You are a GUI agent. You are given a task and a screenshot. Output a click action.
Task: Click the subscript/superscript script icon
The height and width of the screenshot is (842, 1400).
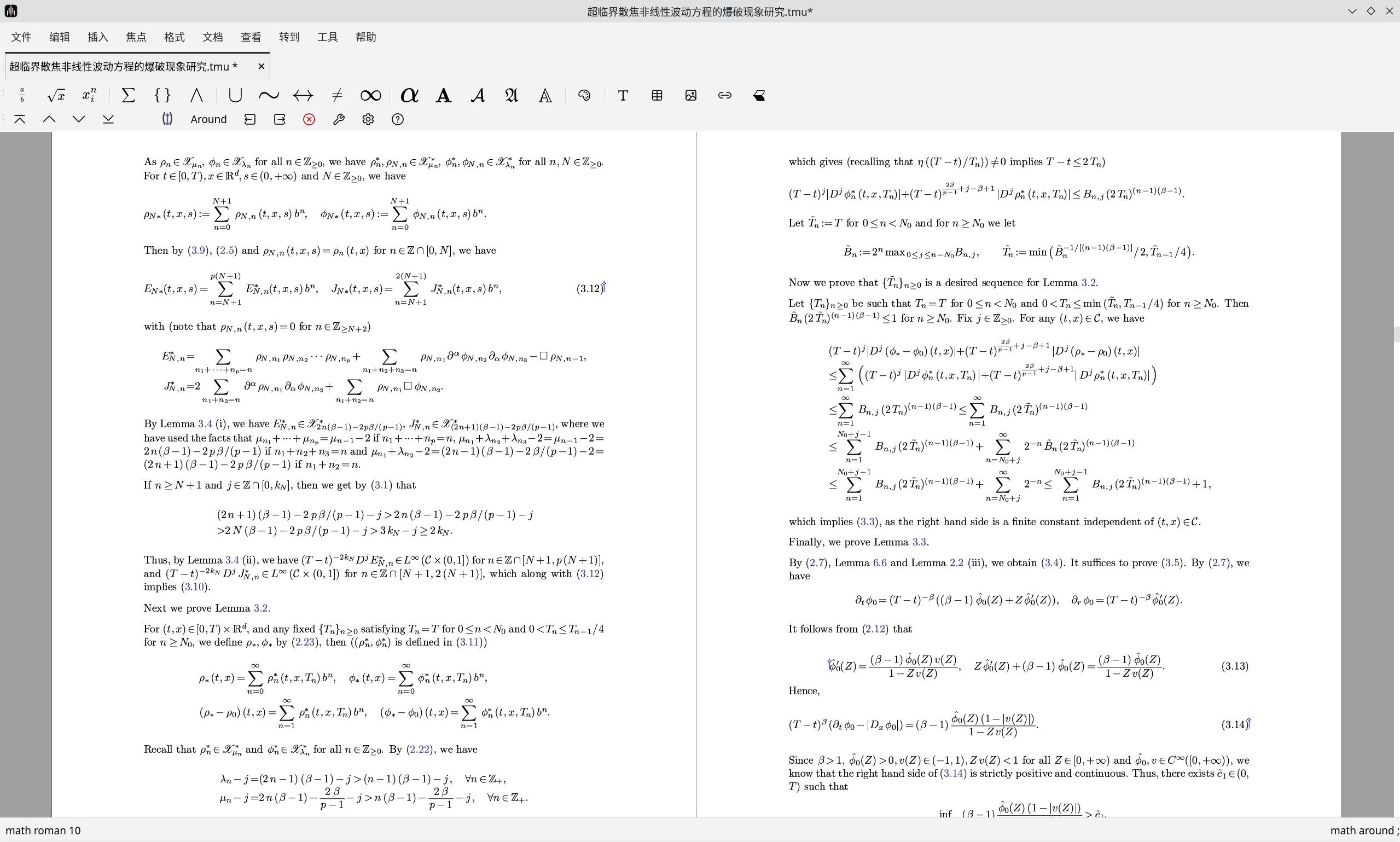point(90,95)
